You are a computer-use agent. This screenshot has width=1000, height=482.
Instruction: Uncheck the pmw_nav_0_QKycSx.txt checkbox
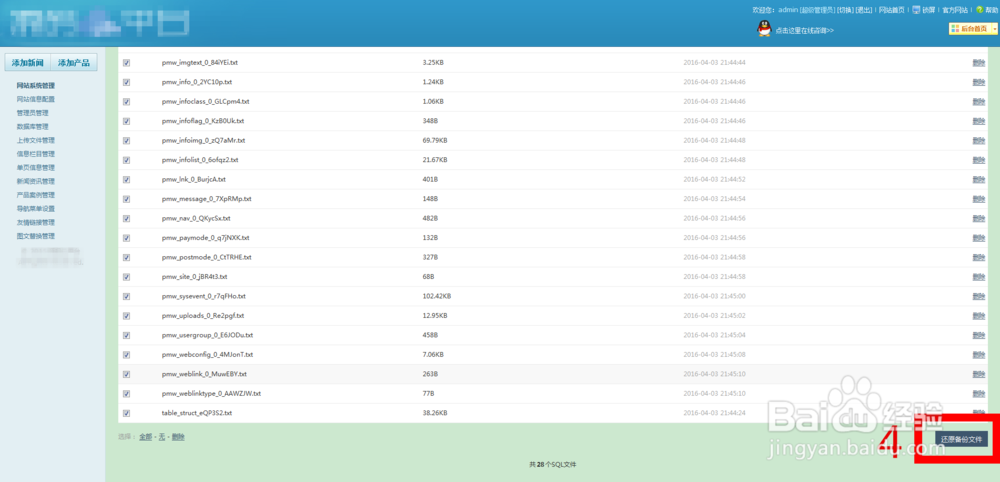pyautogui.click(x=126, y=218)
